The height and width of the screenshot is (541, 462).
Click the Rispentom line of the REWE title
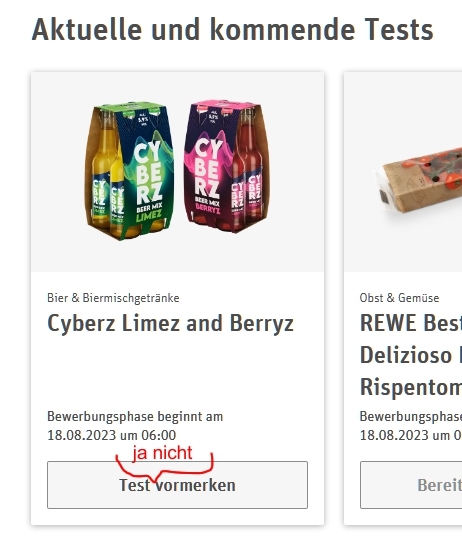pos(411,387)
